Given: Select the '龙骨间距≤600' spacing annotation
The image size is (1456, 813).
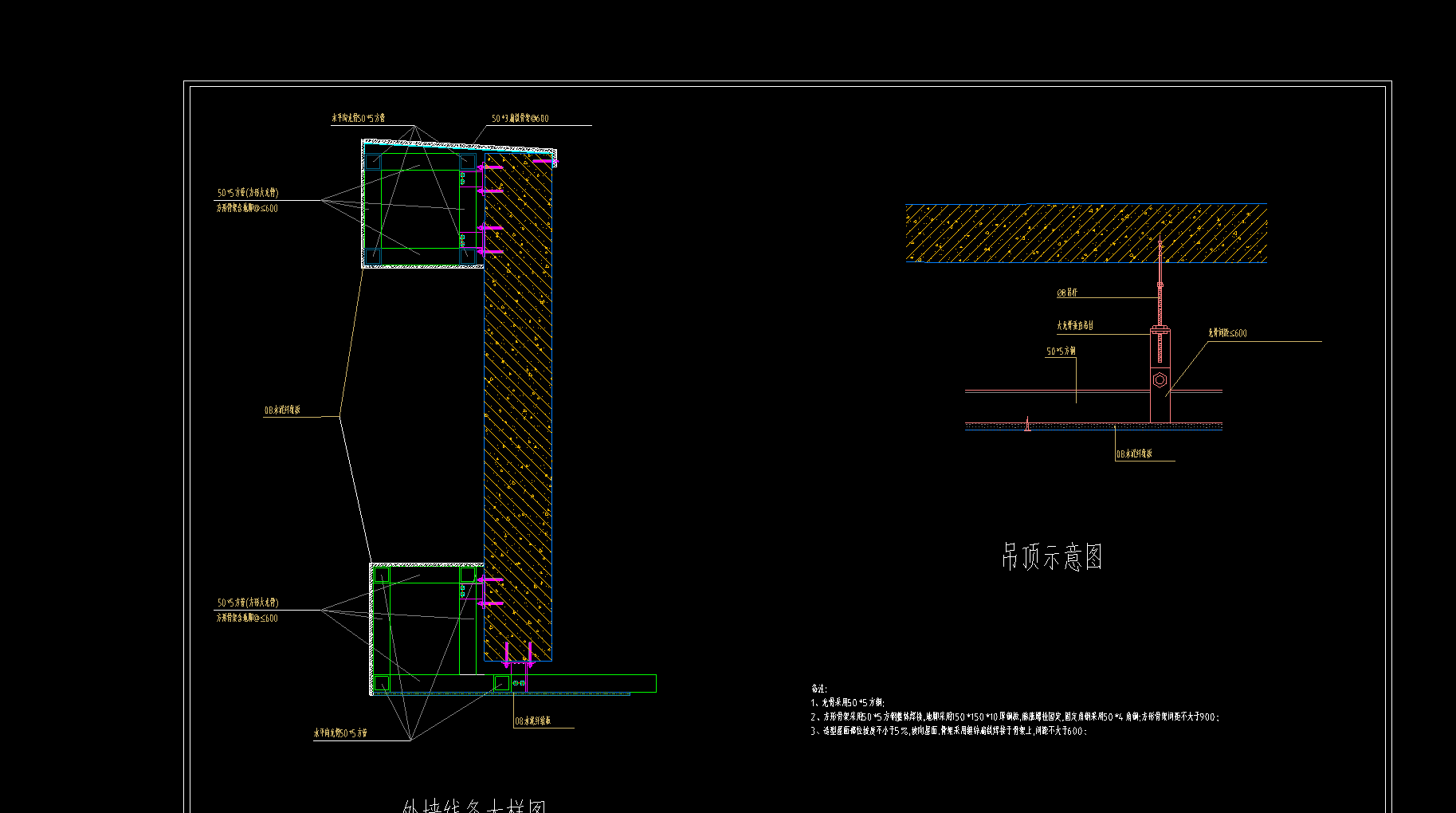Looking at the screenshot, I should [x=1227, y=333].
